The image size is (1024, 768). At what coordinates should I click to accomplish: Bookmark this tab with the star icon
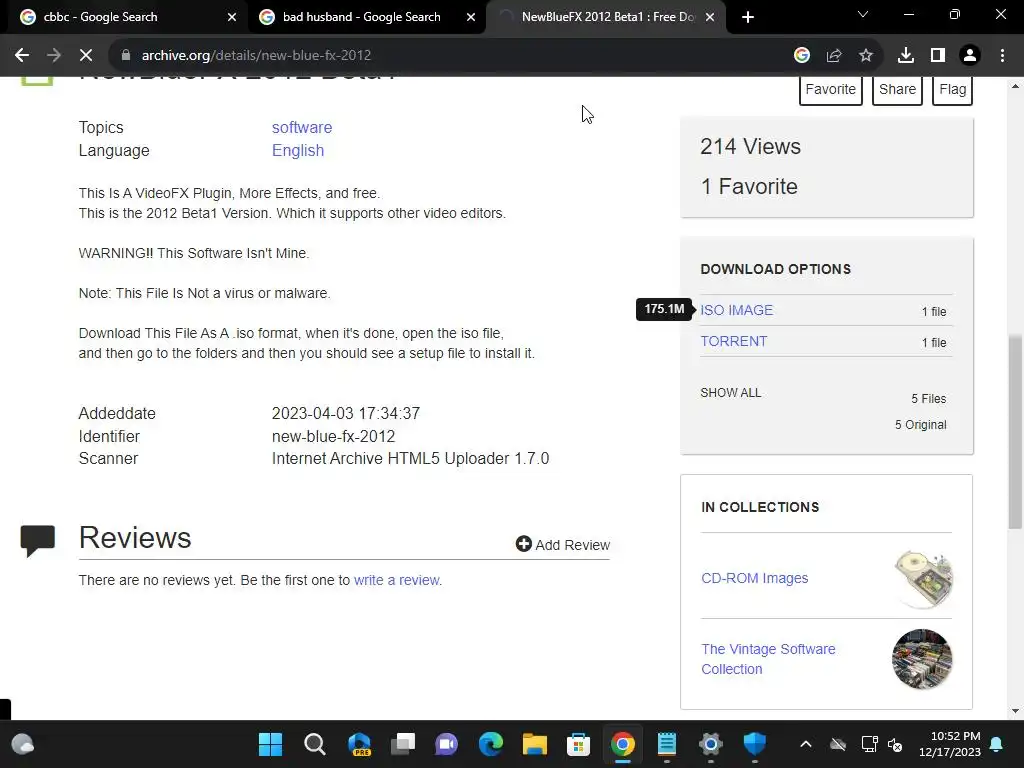coord(866,56)
